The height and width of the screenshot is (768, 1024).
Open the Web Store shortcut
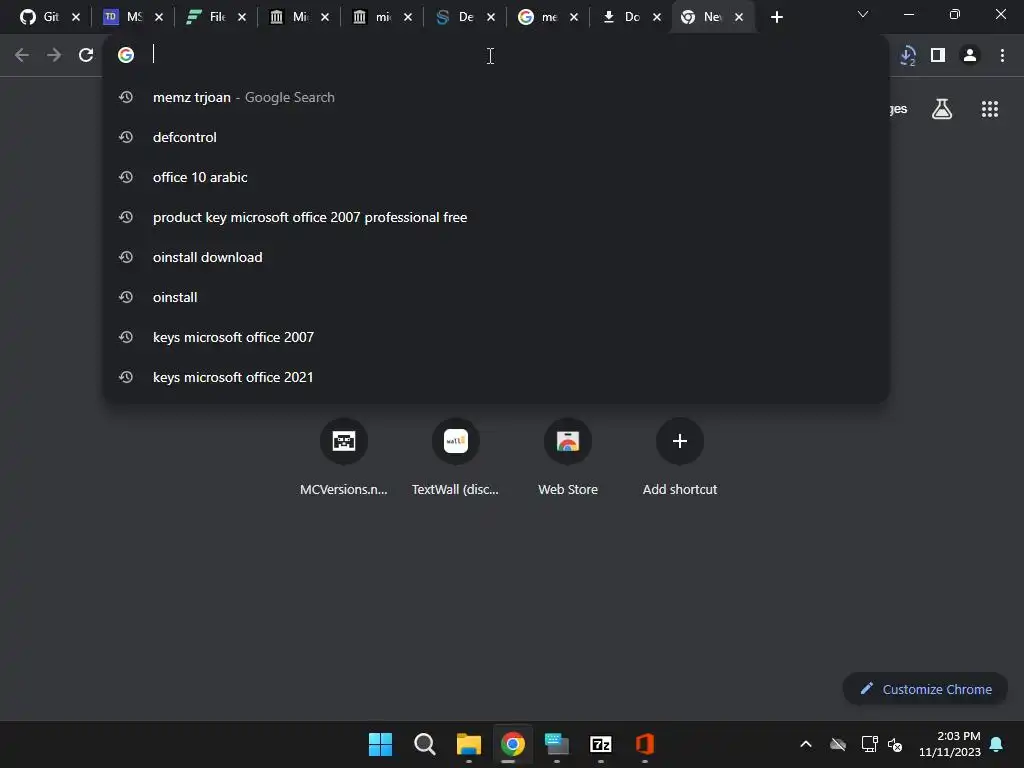[568, 458]
